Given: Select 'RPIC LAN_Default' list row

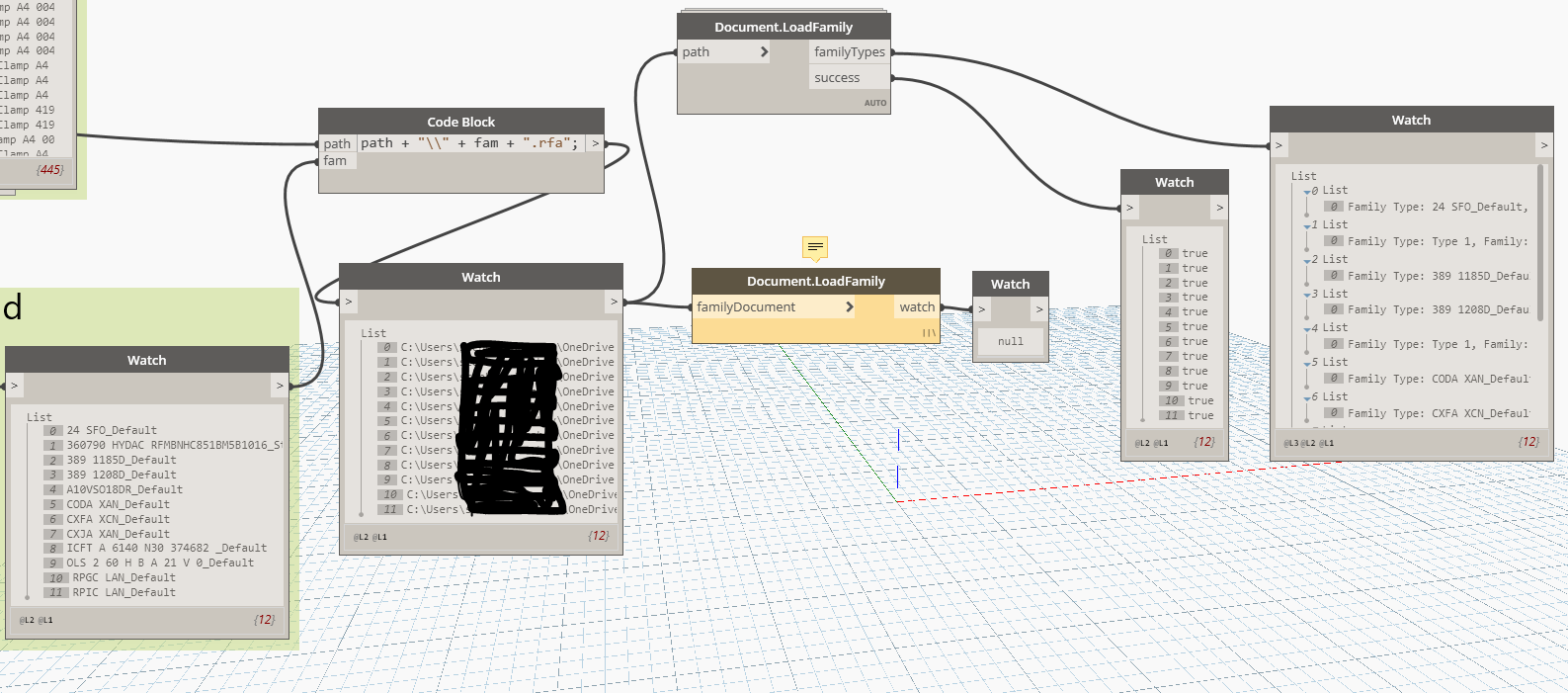Looking at the screenshot, I should point(124,592).
